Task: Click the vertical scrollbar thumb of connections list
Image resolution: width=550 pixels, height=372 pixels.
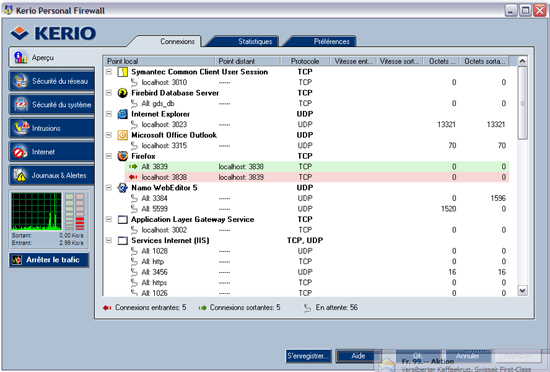Action: point(522,103)
